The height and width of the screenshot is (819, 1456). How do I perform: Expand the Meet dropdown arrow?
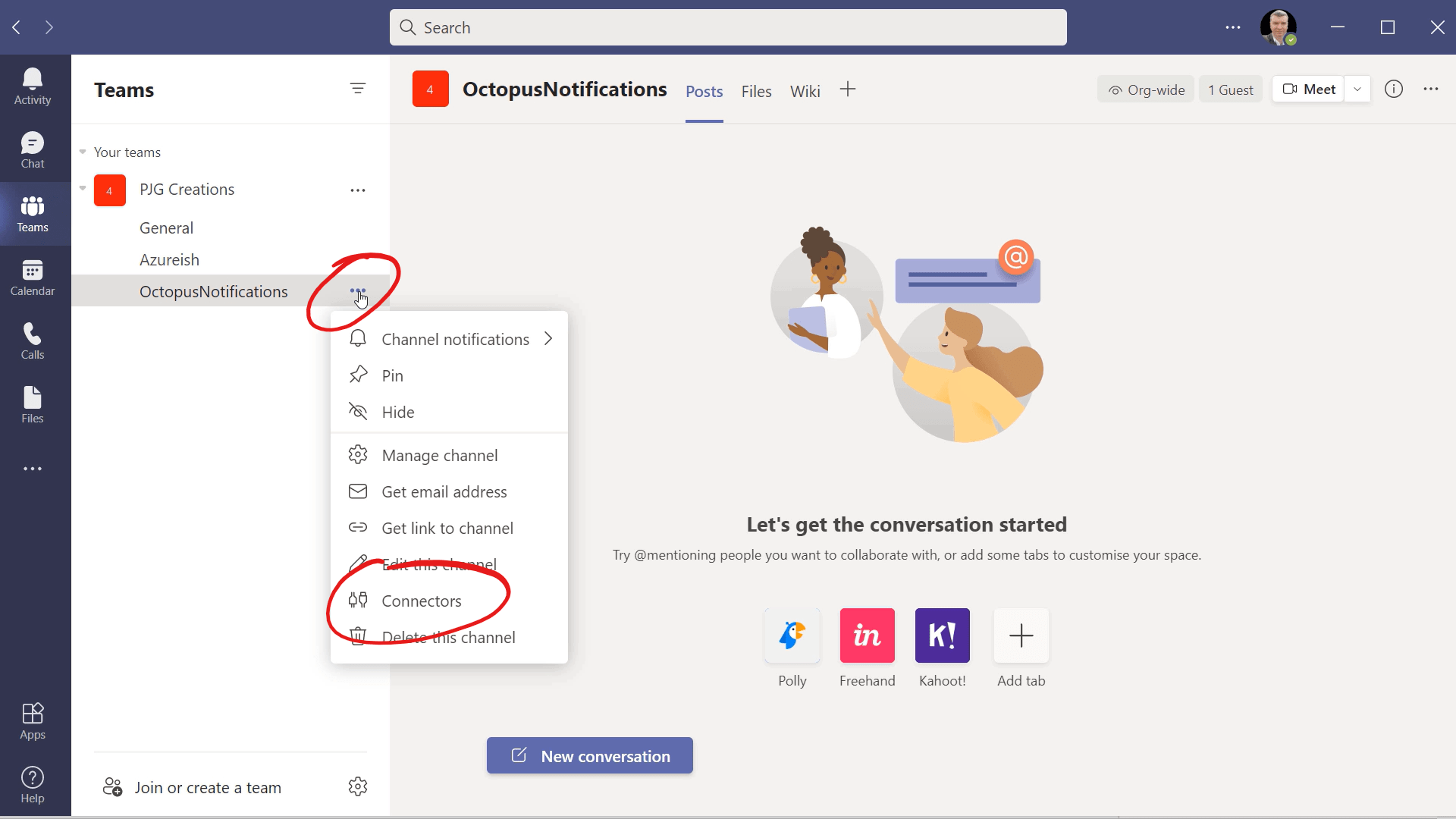(1357, 89)
